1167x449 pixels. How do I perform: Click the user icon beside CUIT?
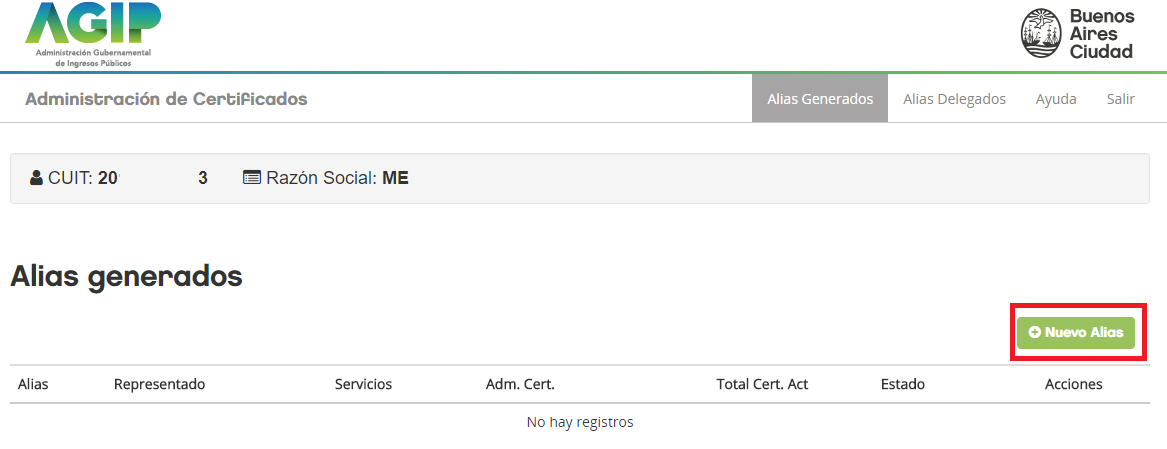point(36,179)
